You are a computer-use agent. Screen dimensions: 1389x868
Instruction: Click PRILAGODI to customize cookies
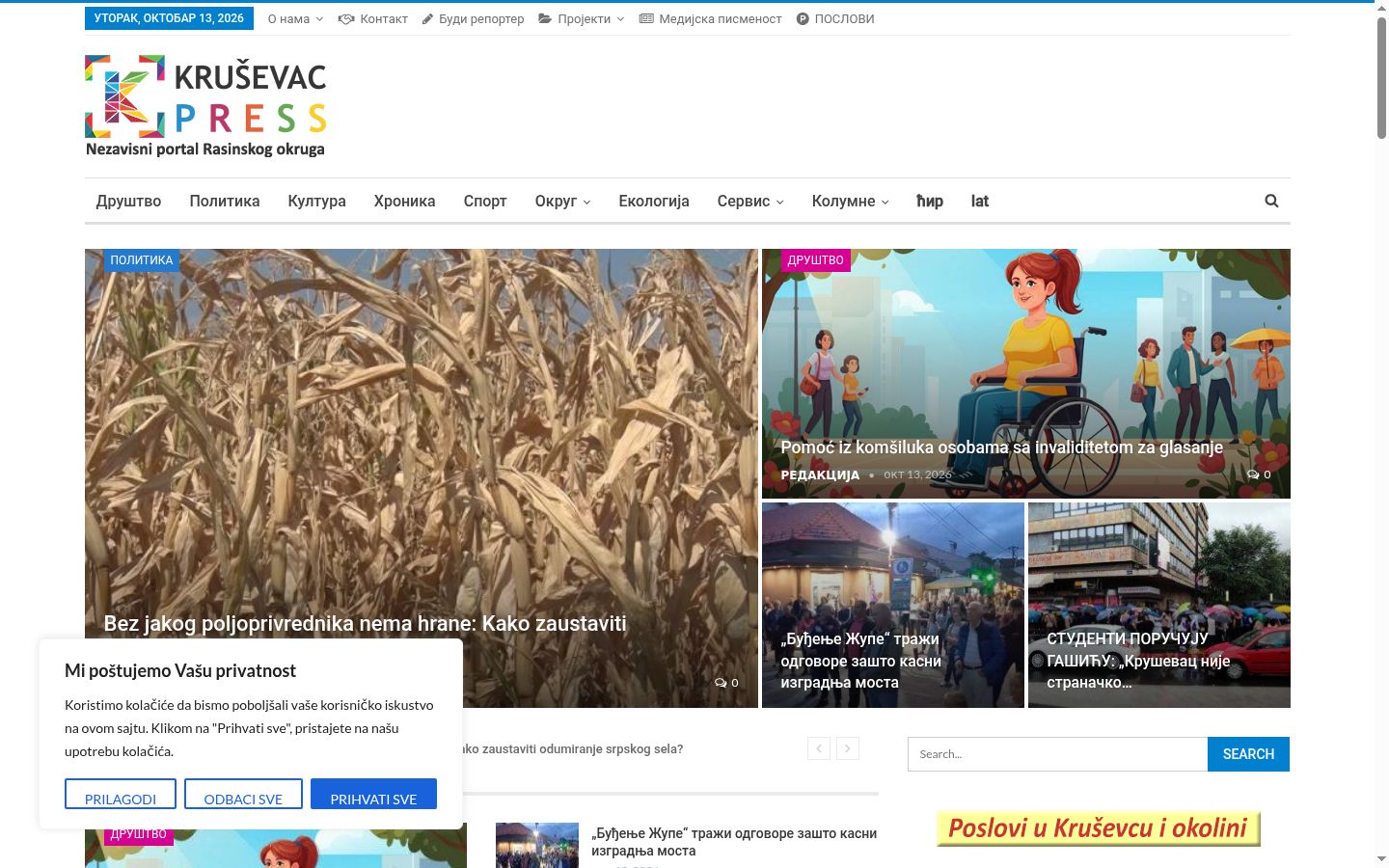pyautogui.click(x=121, y=794)
